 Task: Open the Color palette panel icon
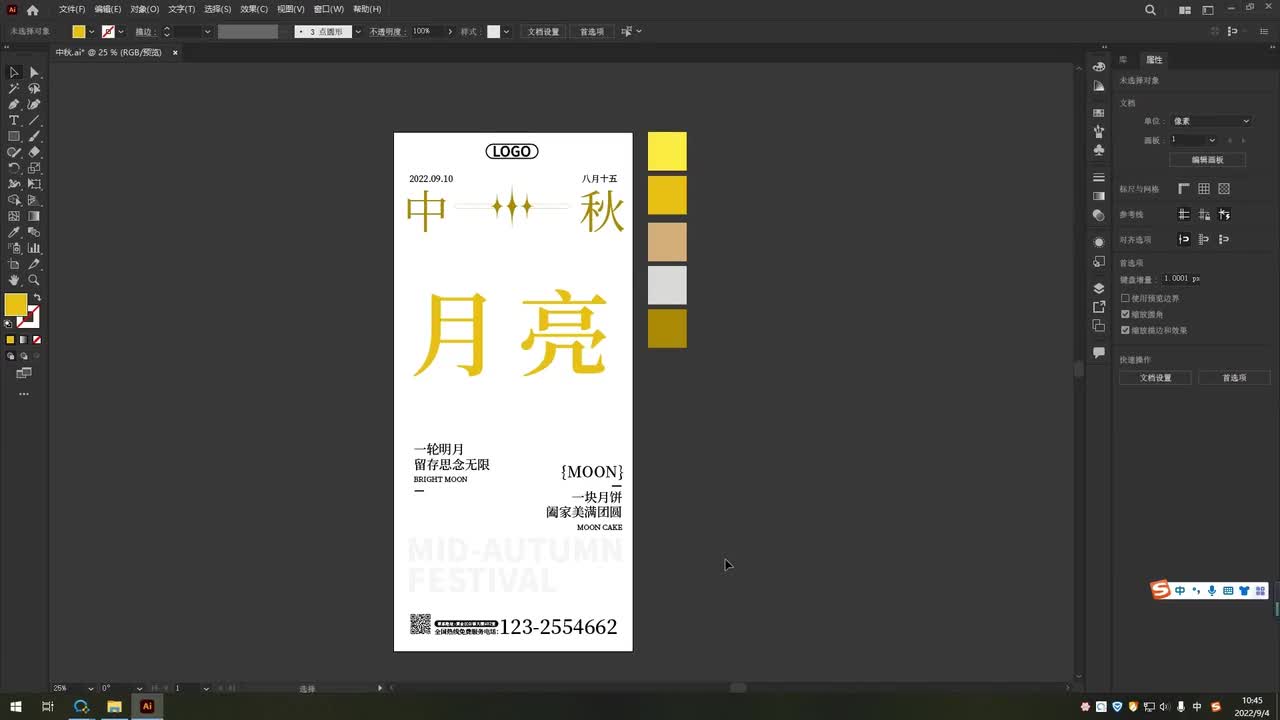pyautogui.click(x=1099, y=66)
